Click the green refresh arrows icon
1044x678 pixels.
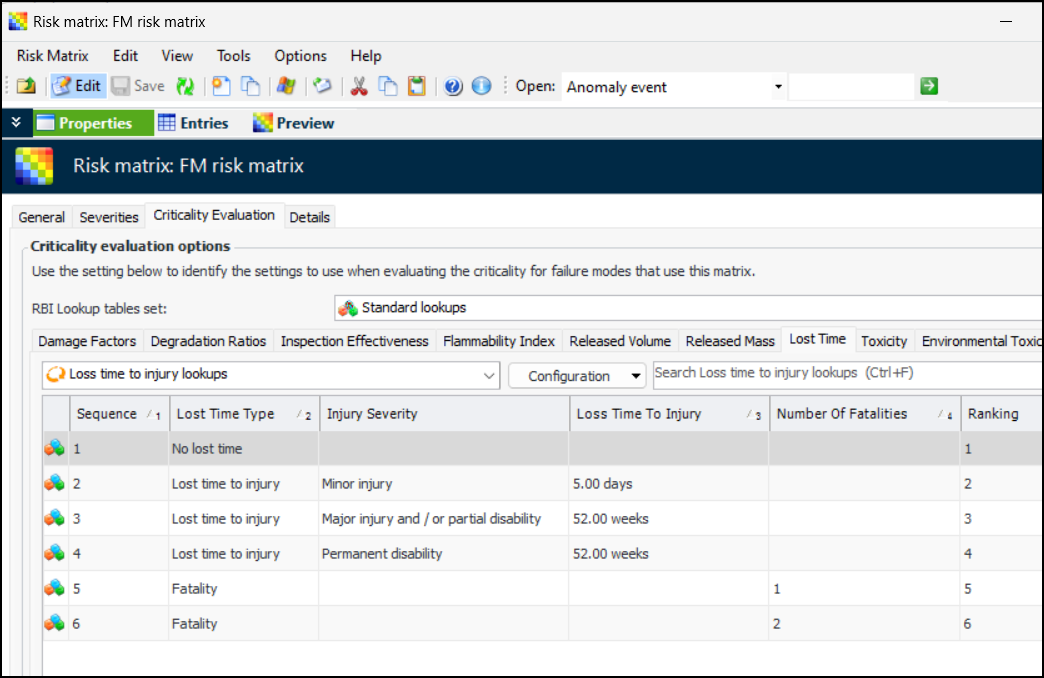coord(185,86)
